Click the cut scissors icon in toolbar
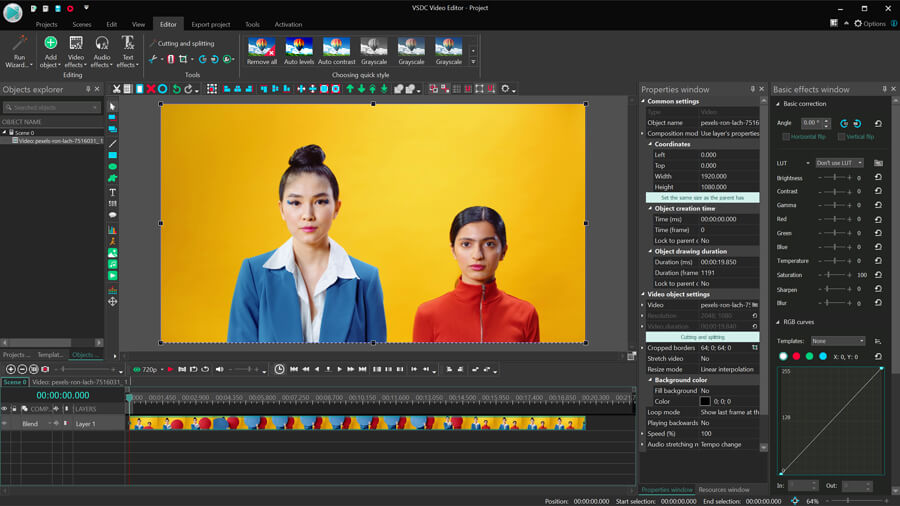 coord(117,89)
